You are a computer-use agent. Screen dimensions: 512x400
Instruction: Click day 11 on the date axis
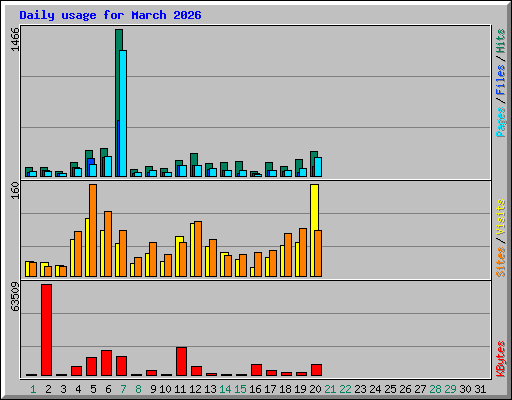180,389
